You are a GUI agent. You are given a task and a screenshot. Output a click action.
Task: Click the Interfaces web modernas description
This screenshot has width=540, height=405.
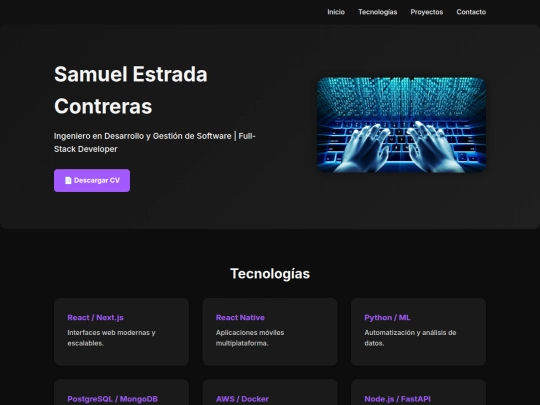(111, 338)
